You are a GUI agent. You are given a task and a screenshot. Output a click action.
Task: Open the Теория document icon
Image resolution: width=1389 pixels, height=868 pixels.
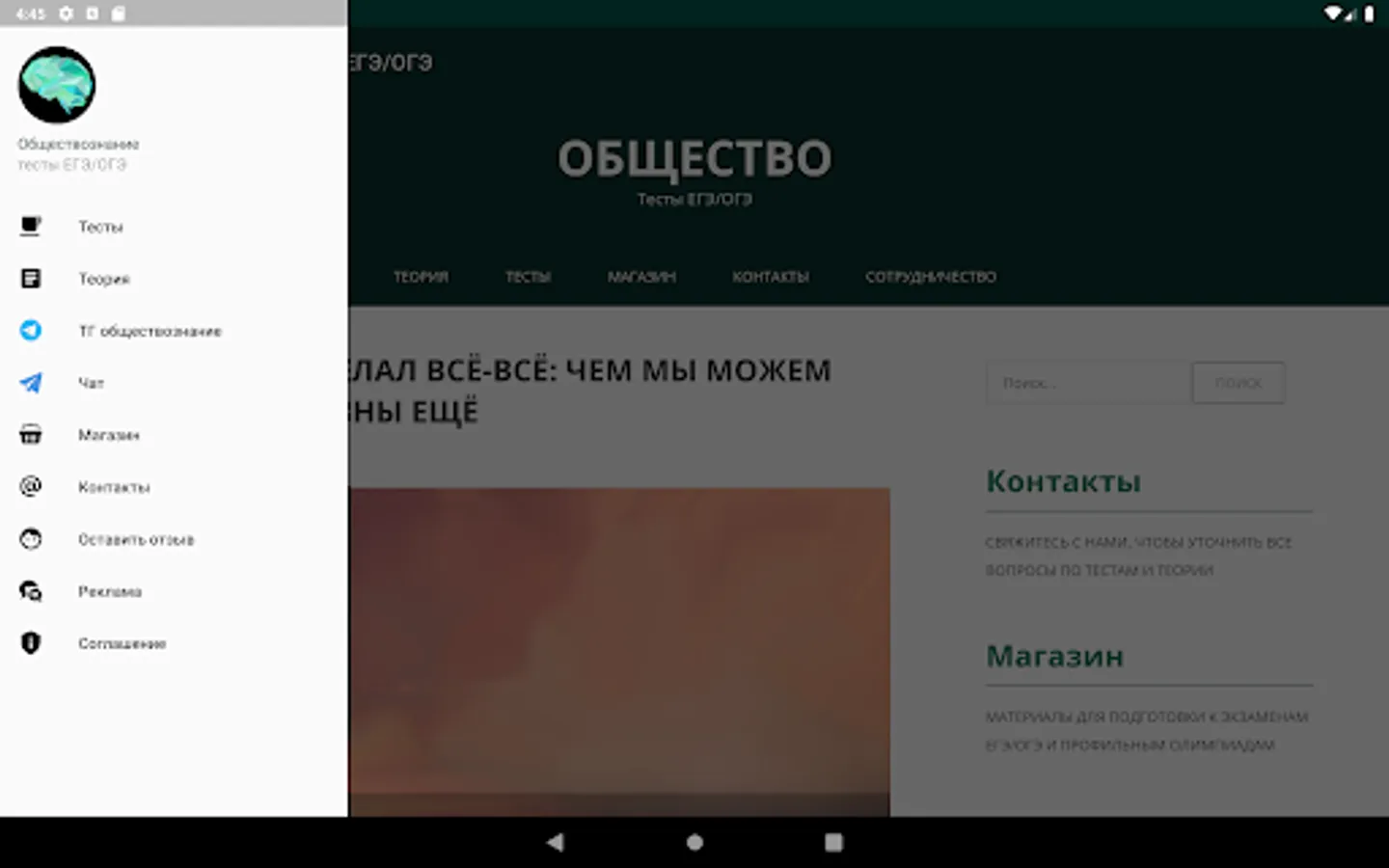pos(31,279)
